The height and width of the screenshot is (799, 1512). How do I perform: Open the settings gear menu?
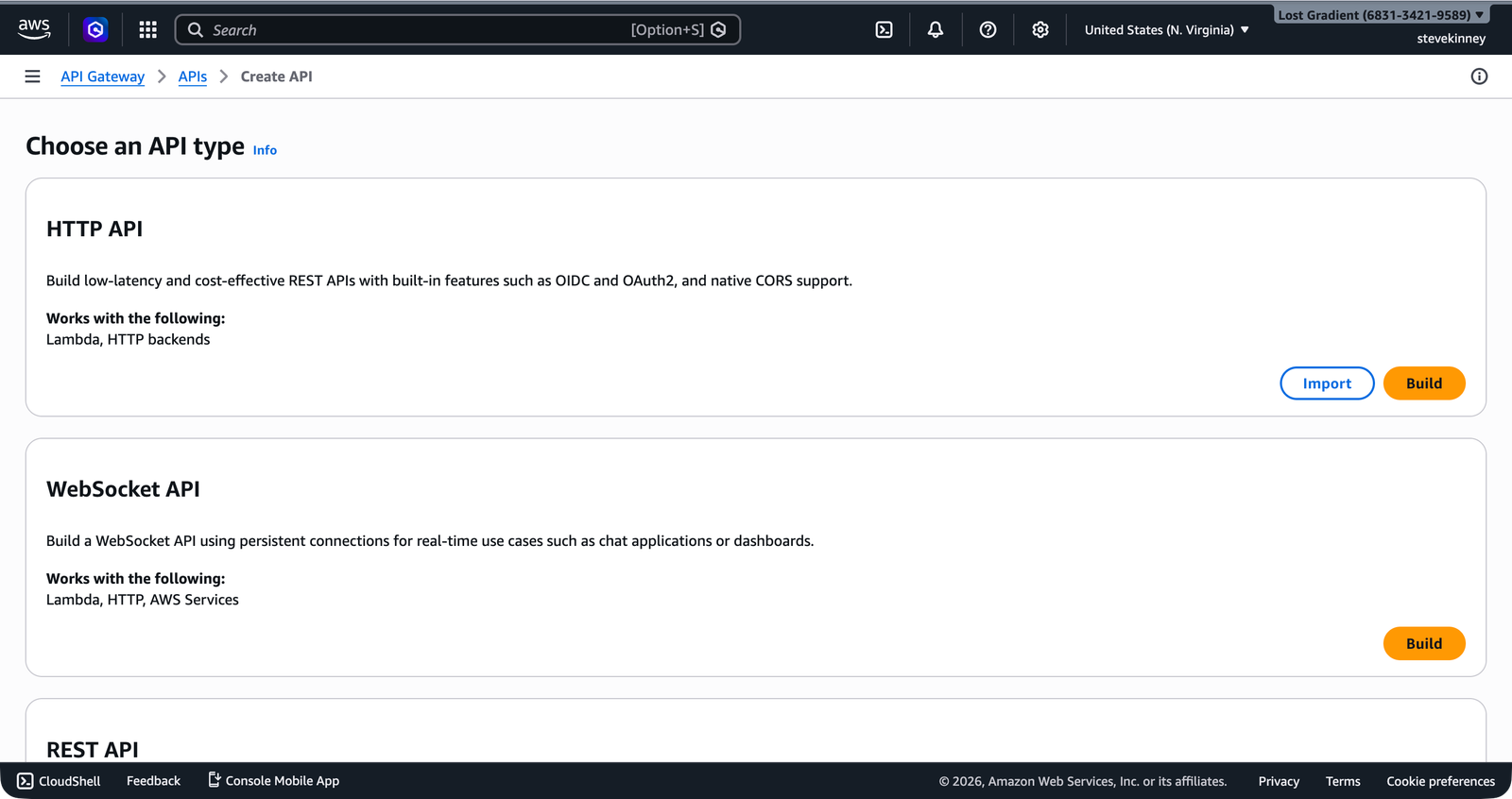1040,30
